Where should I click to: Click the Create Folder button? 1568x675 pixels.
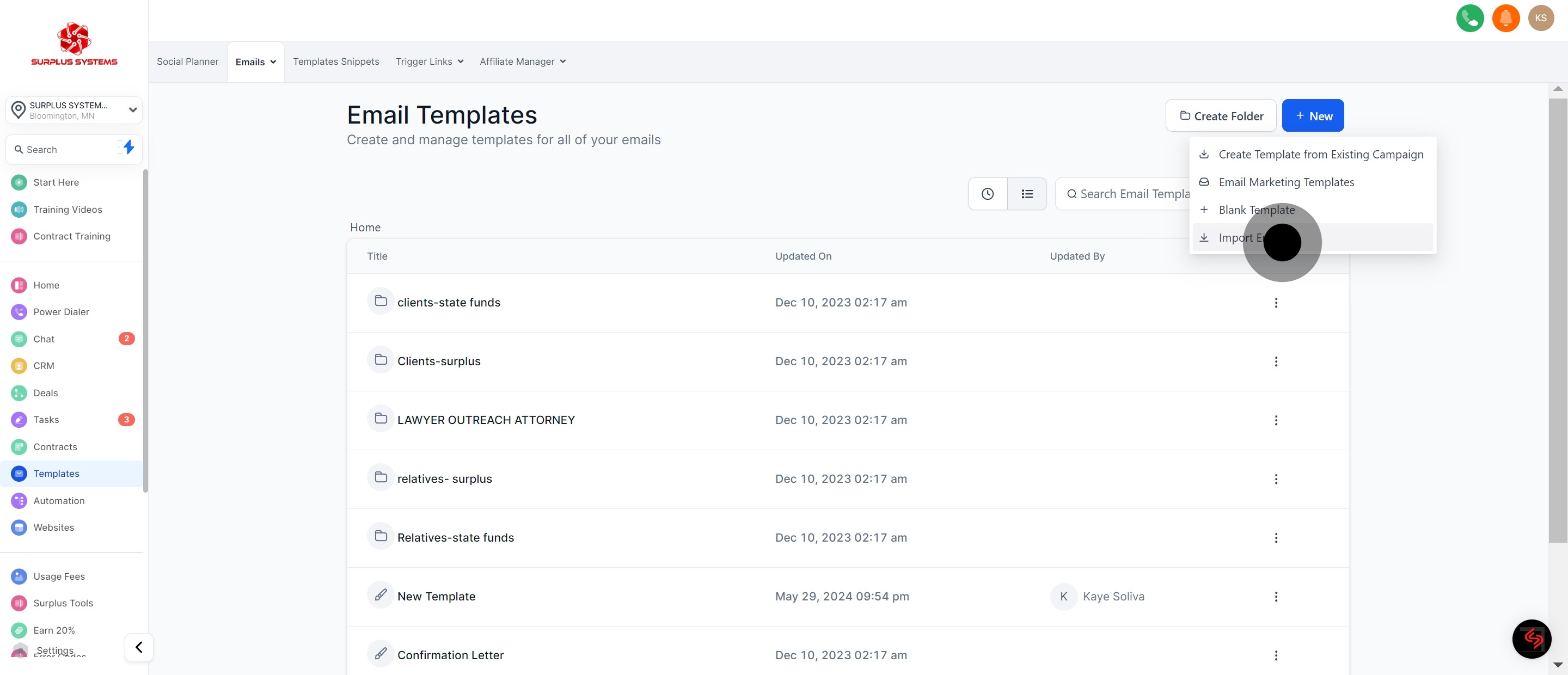(x=1220, y=115)
